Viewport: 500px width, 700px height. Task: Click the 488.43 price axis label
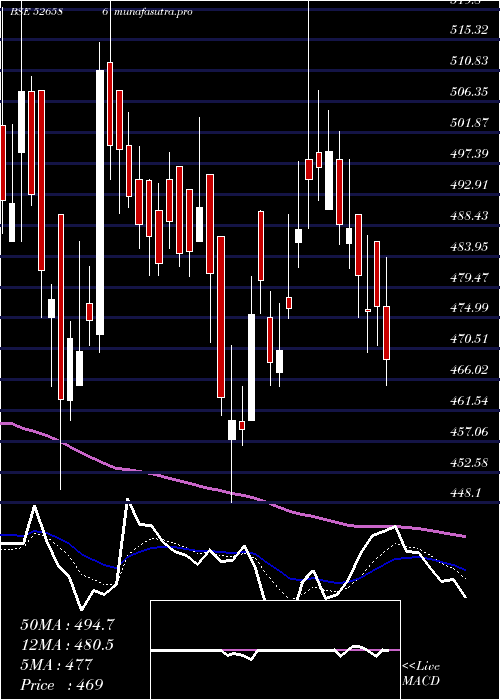(468, 216)
